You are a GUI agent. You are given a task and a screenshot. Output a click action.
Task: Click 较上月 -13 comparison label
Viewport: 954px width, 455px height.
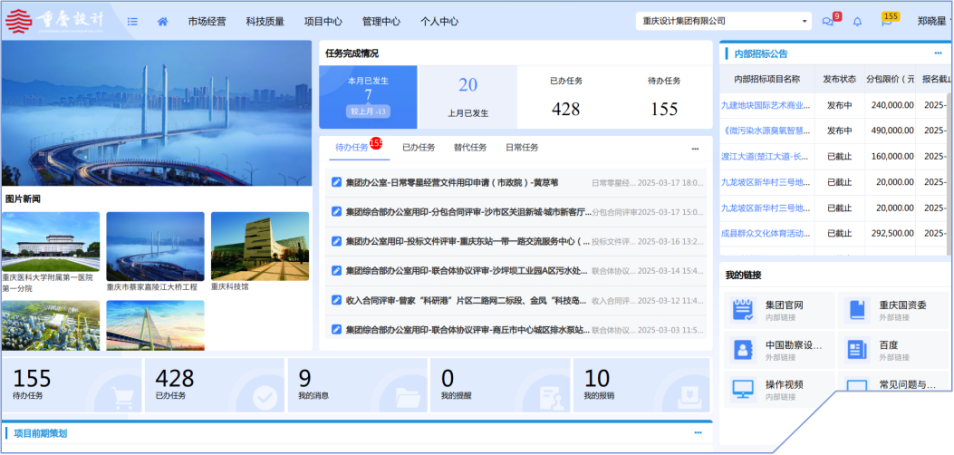369,111
